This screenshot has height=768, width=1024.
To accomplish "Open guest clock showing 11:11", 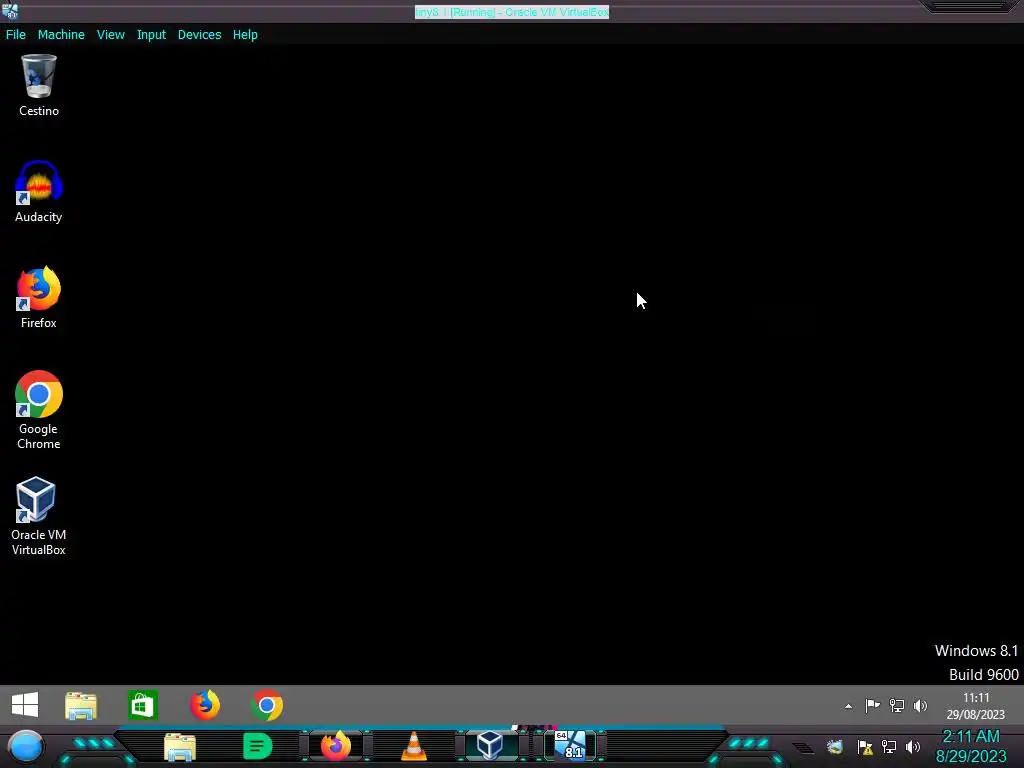I will (x=976, y=706).
